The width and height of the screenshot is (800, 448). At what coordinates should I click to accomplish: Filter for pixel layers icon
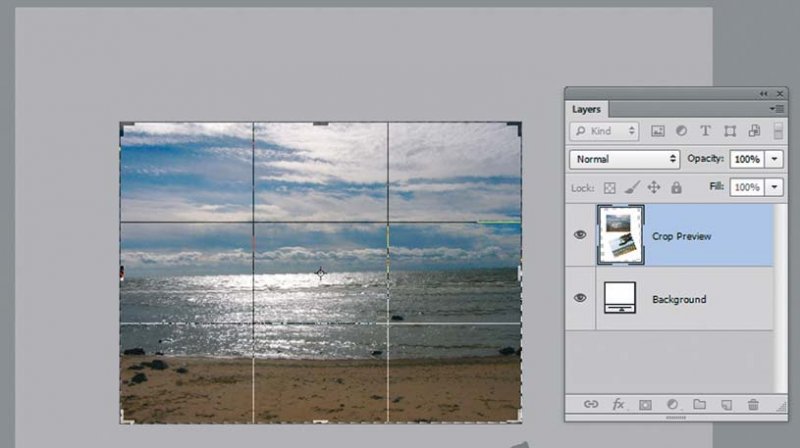point(658,131)
